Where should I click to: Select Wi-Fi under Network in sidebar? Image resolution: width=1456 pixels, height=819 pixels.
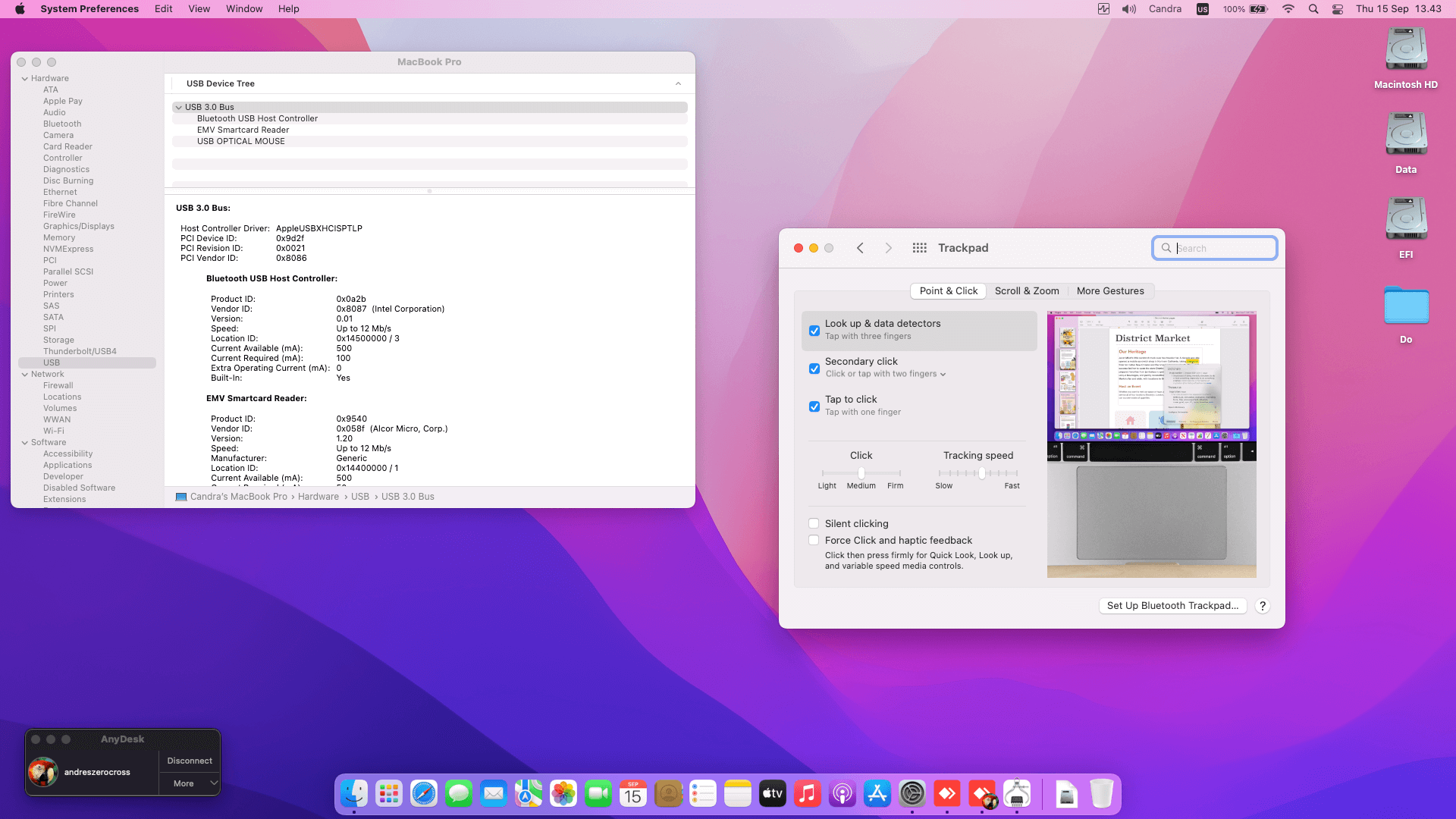point(53,431)
